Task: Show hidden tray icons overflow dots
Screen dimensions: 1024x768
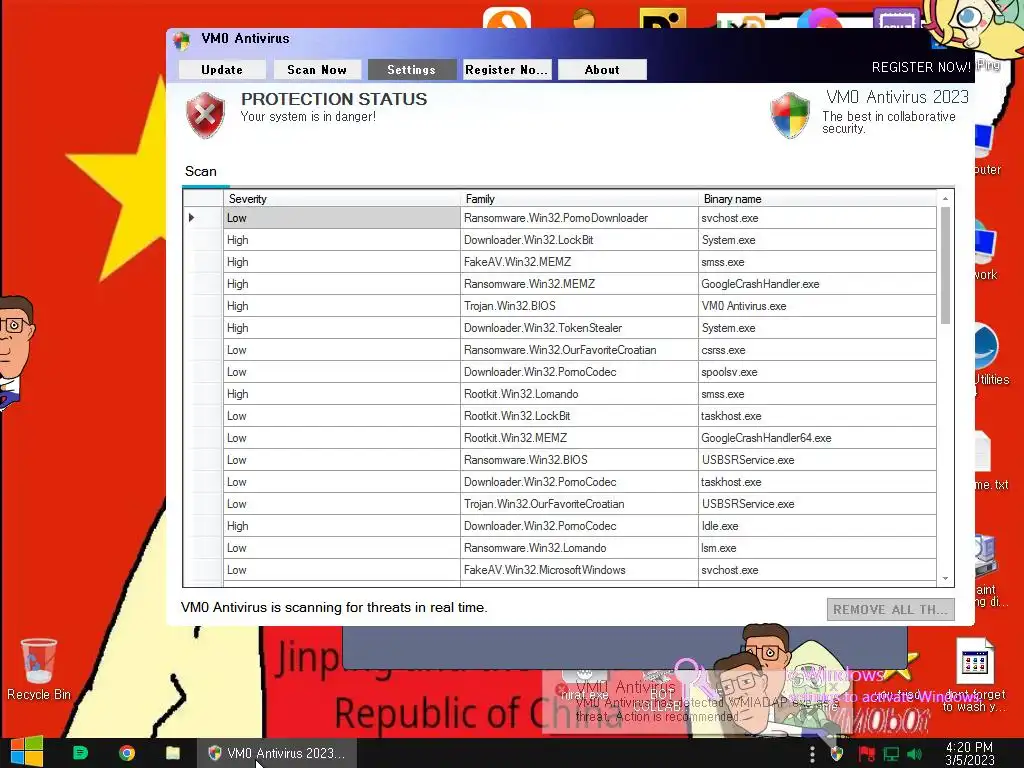Action: [812, 754]
